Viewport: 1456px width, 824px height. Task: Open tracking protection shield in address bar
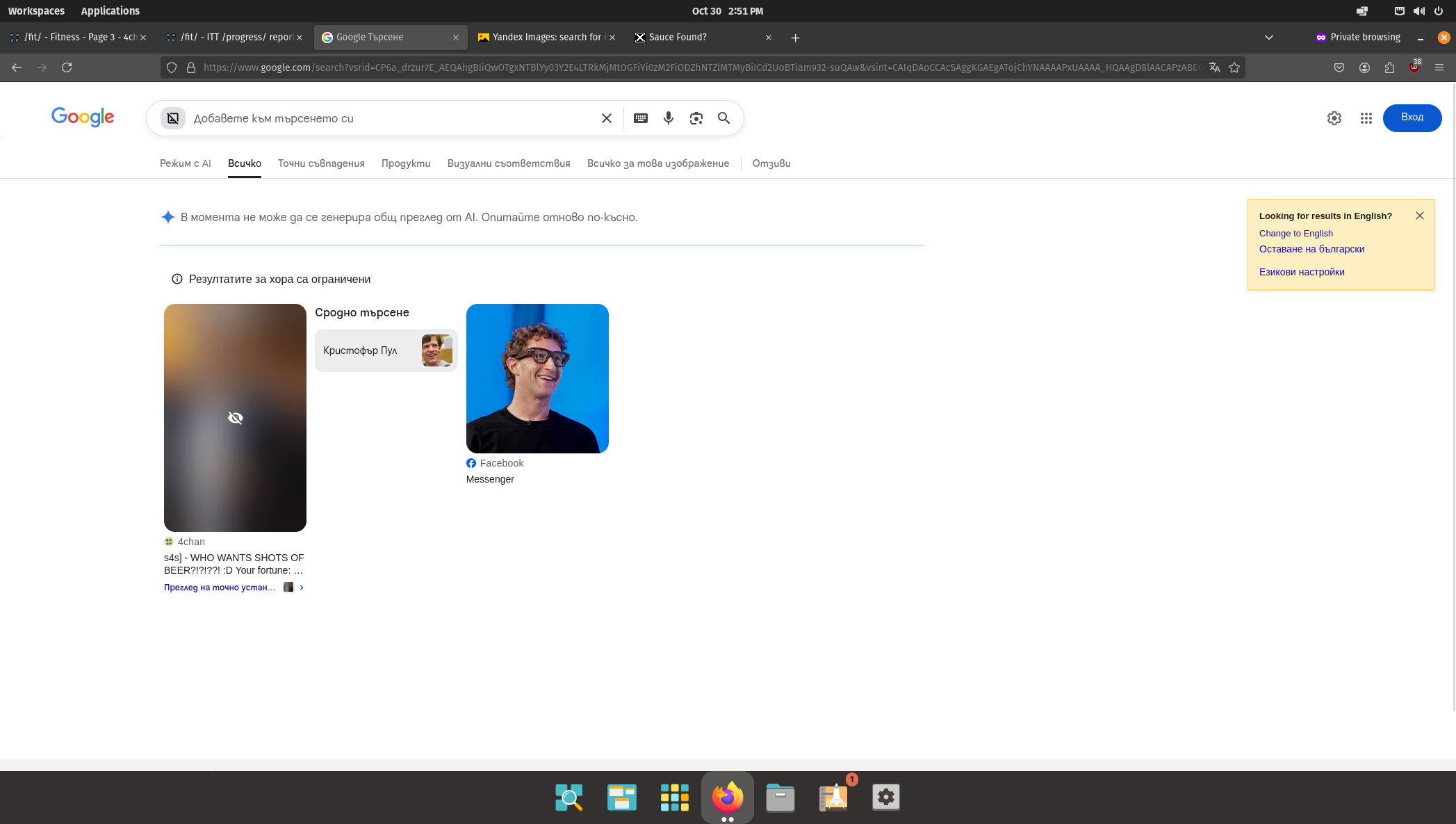[x=172, y=67]
